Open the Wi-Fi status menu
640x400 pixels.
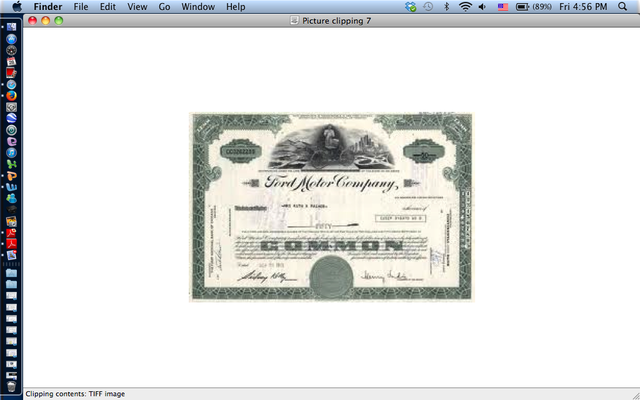pyautogui.click(x=465, y=7)
